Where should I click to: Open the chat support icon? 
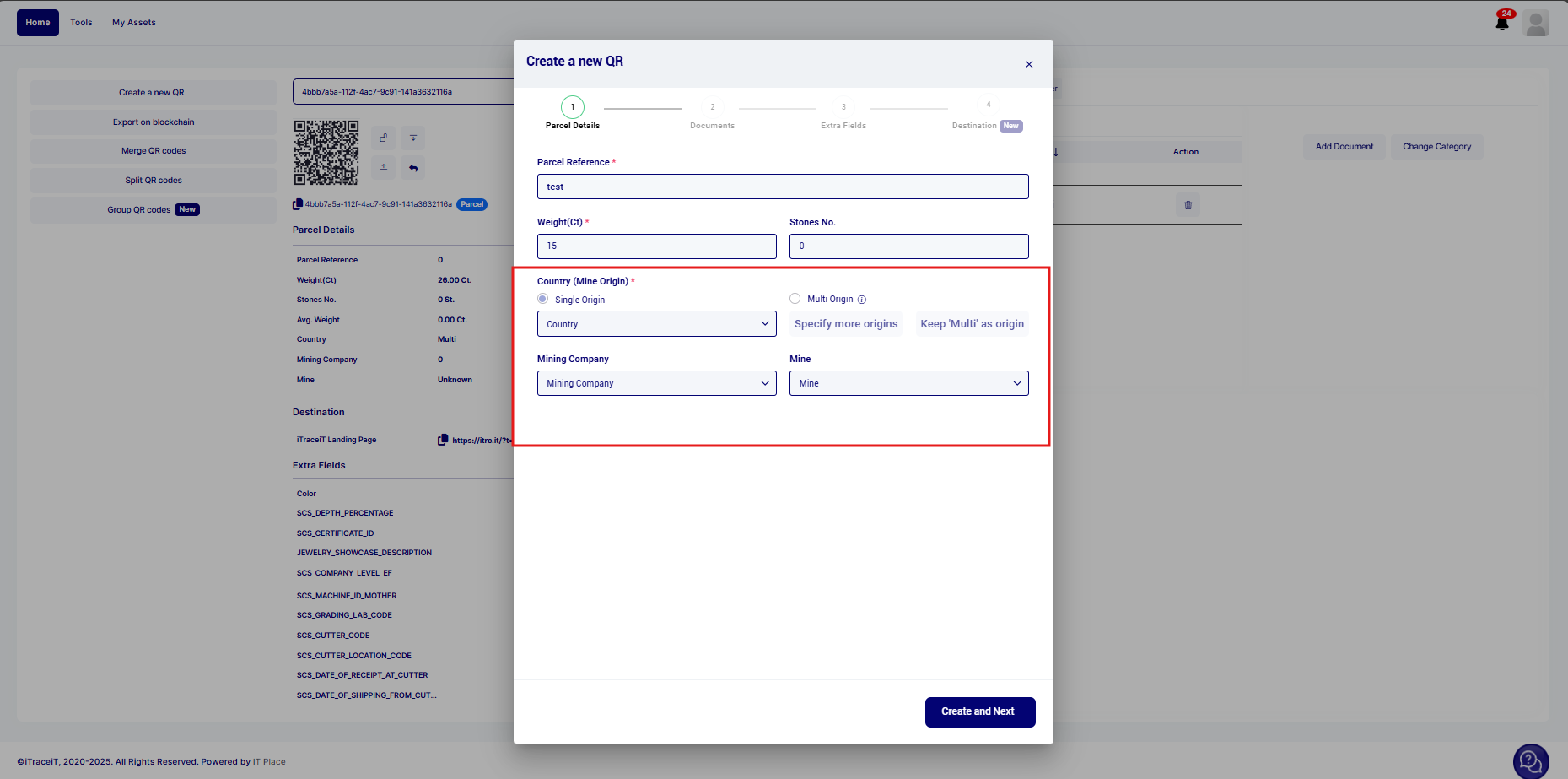[1530, 761]
